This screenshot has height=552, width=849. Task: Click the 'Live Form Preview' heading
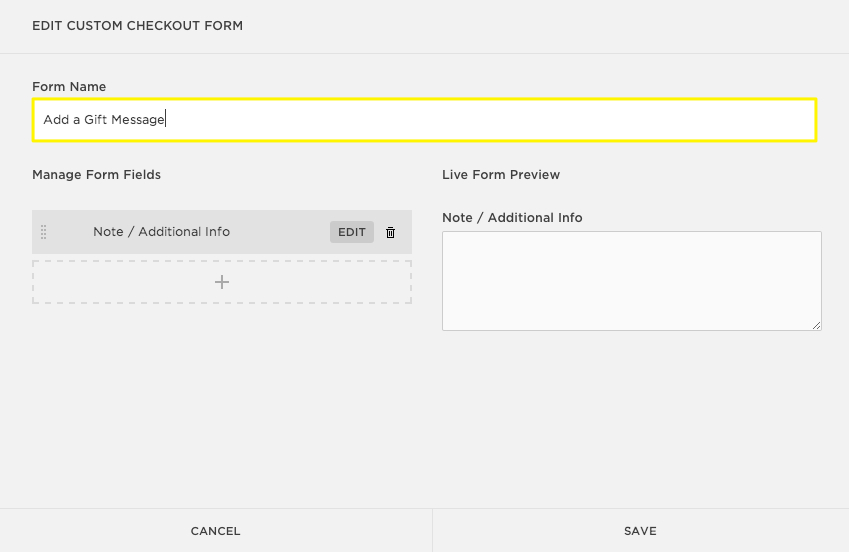click(501, 175)
